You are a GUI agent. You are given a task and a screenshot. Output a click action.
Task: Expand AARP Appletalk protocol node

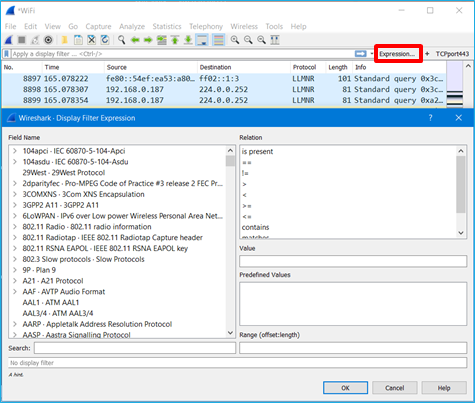15,324
